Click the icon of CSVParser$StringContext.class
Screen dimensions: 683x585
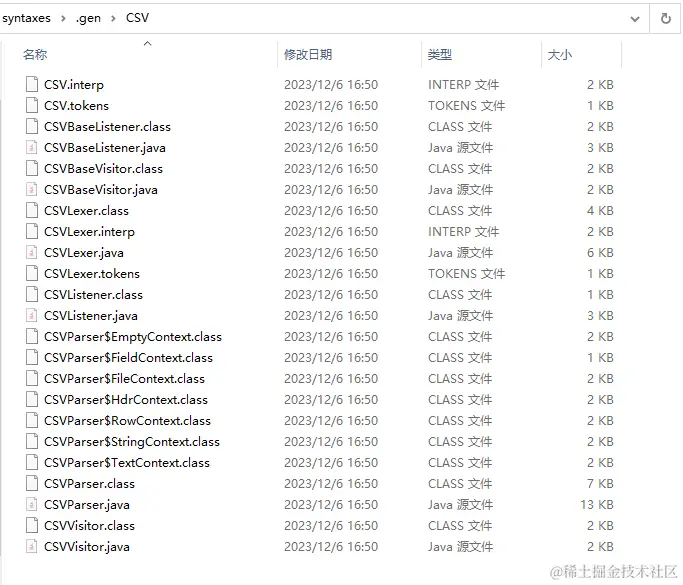coord(32,441)
